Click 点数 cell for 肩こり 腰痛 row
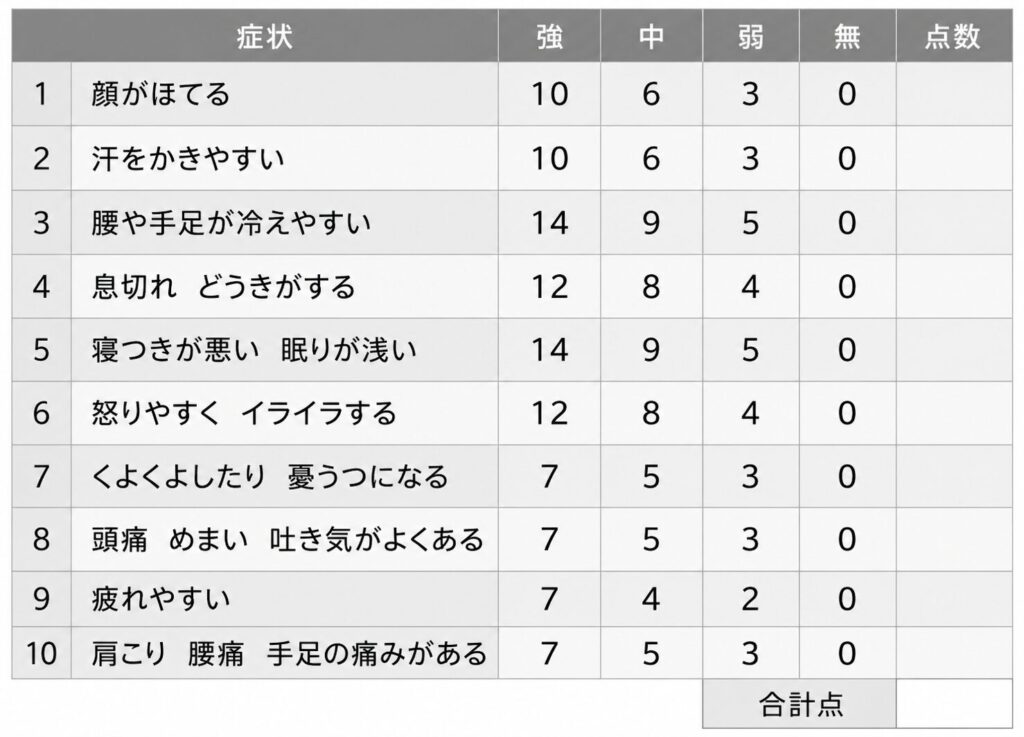Viewport: 1024px width, 737px height. point(953,654)
